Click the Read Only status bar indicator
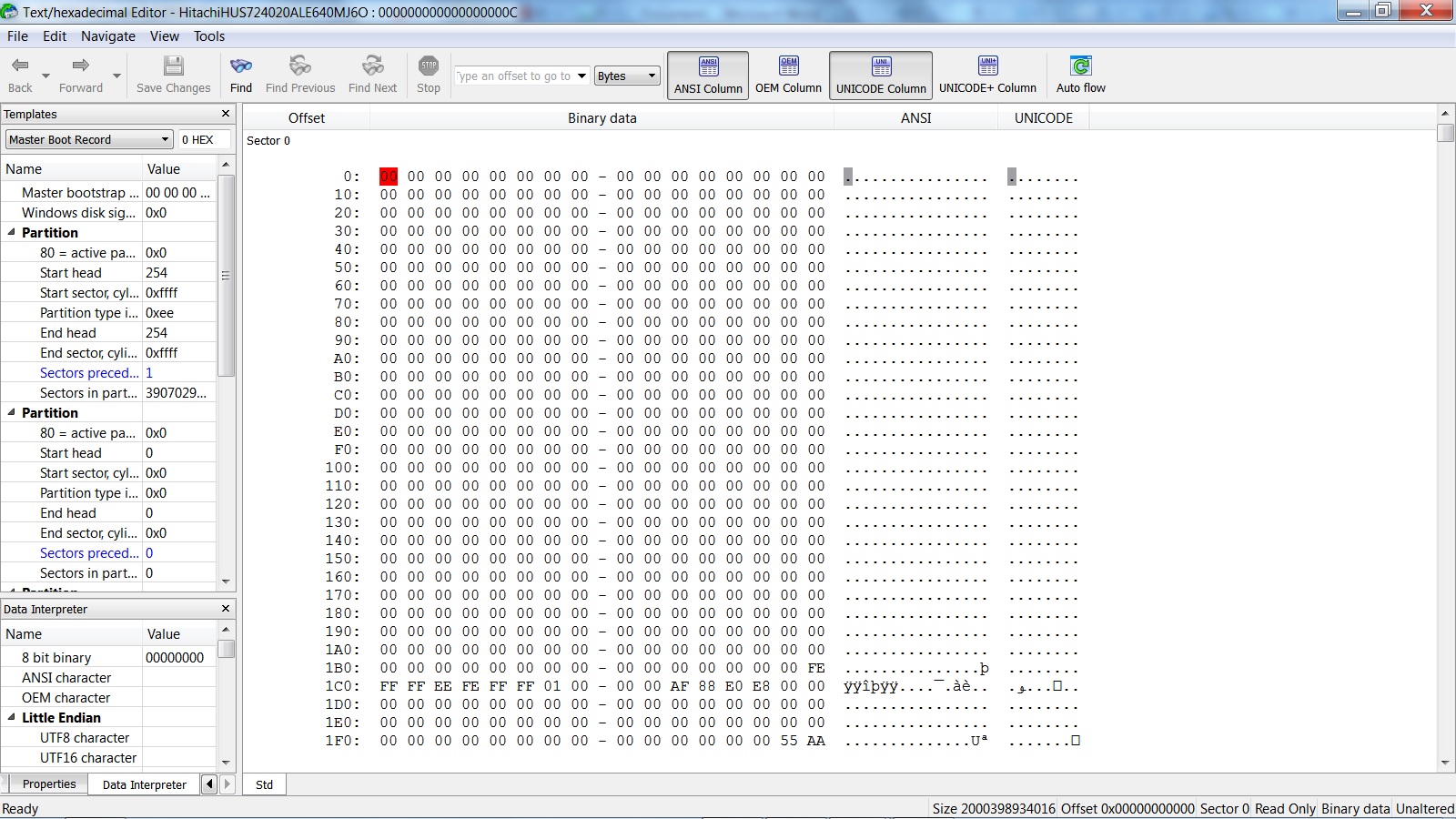This screenshot has height=819, width=1456. point(1285,808)
